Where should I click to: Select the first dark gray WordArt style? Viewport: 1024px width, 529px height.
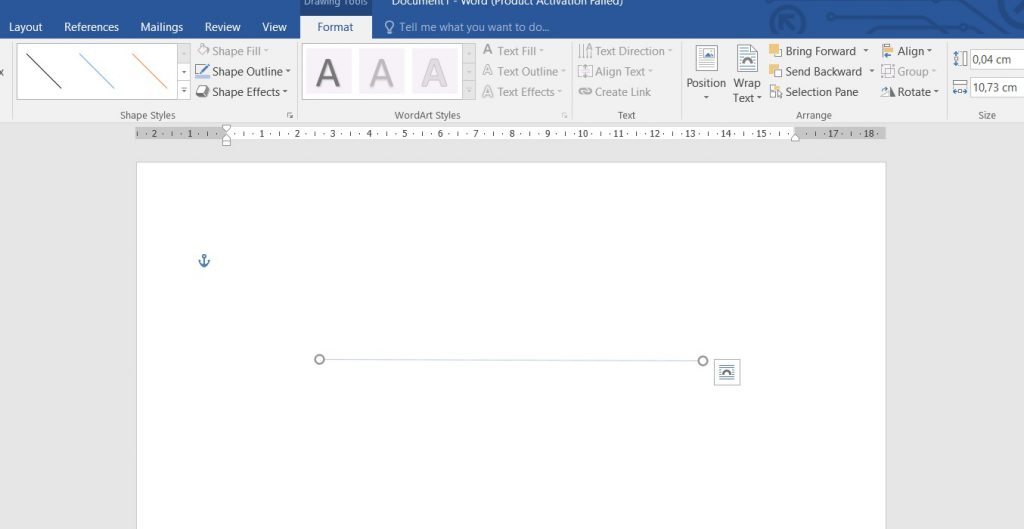coord(328,71)
